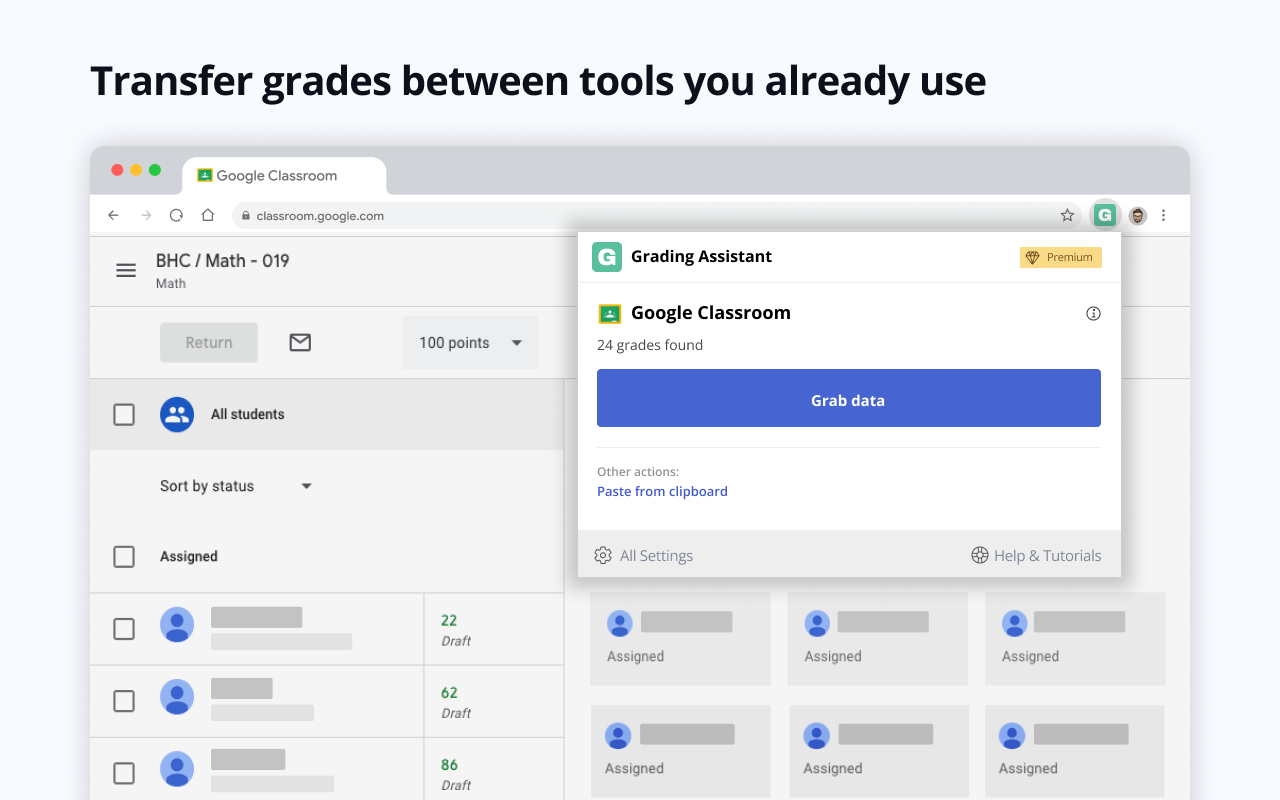Bookmark this page with the star icon
1280x800 pixels.
tap(1067, 215)
